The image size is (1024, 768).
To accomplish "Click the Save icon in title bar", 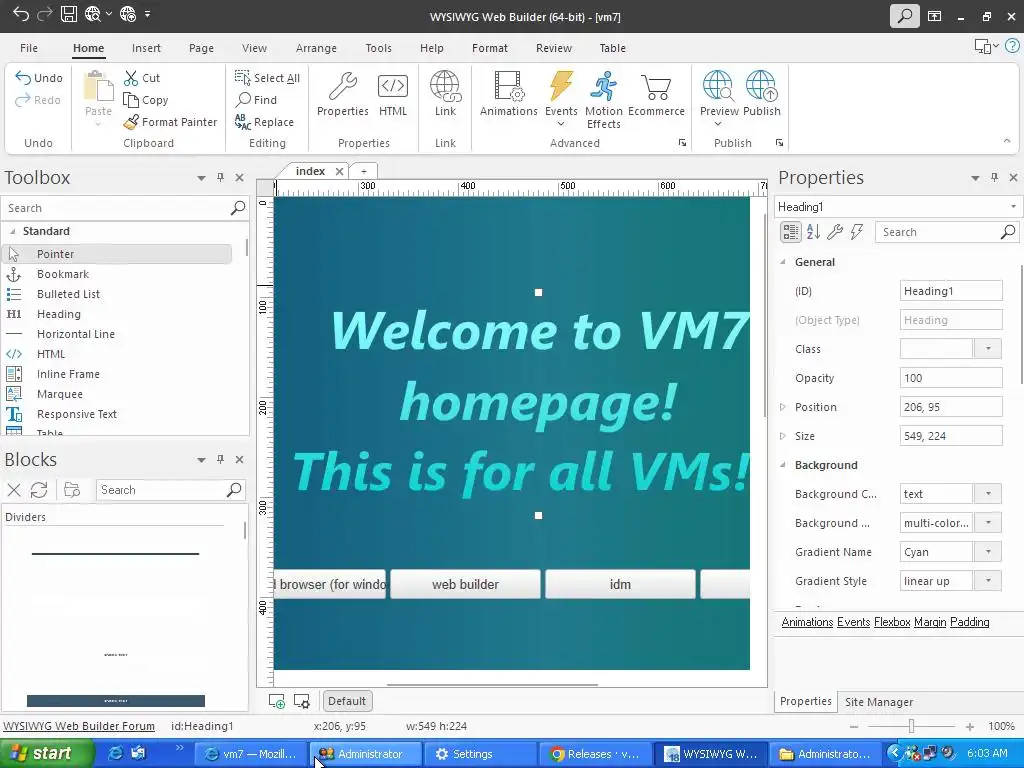I will 69,14.
